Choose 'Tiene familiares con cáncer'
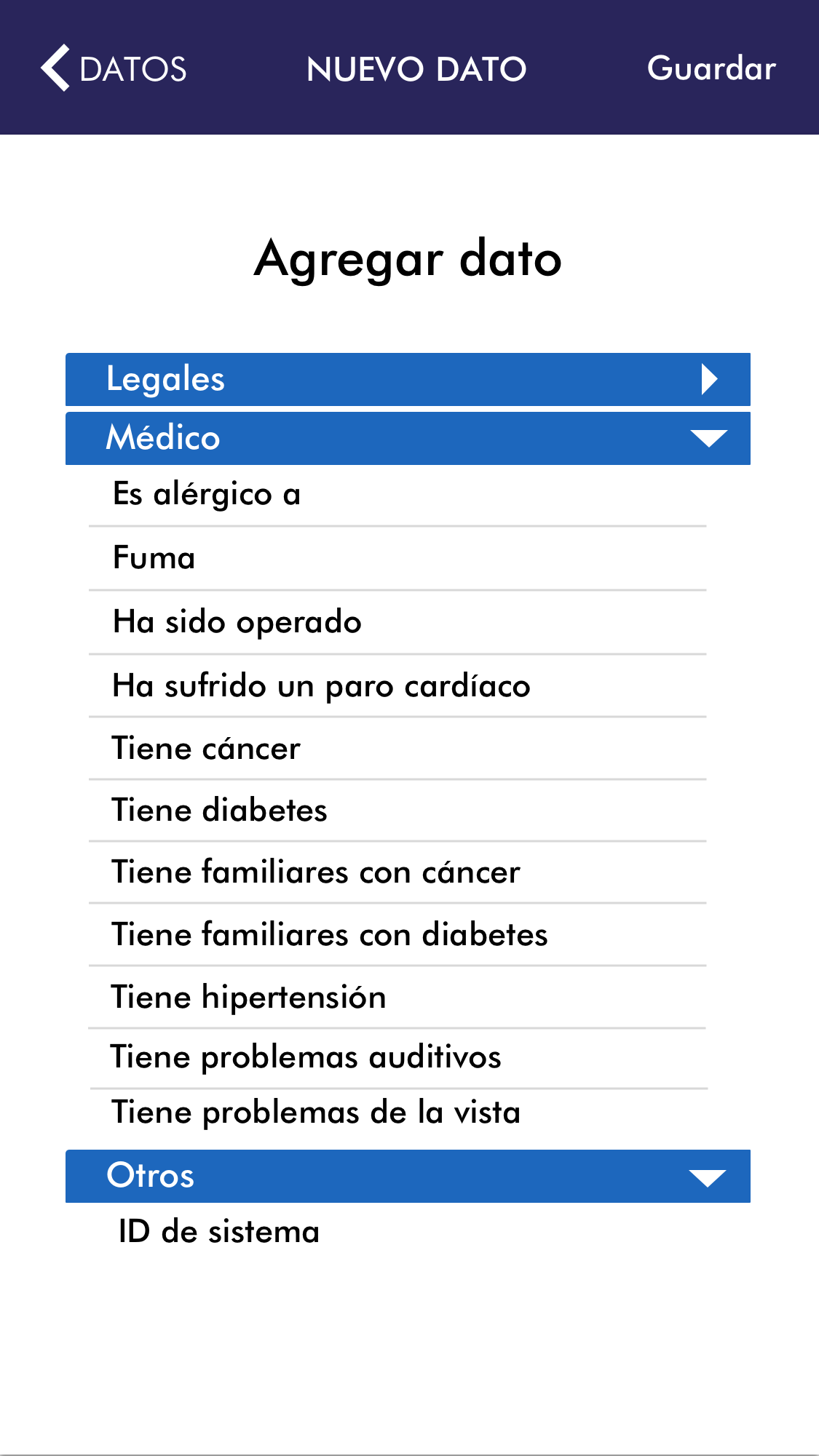 coord(316,872)
